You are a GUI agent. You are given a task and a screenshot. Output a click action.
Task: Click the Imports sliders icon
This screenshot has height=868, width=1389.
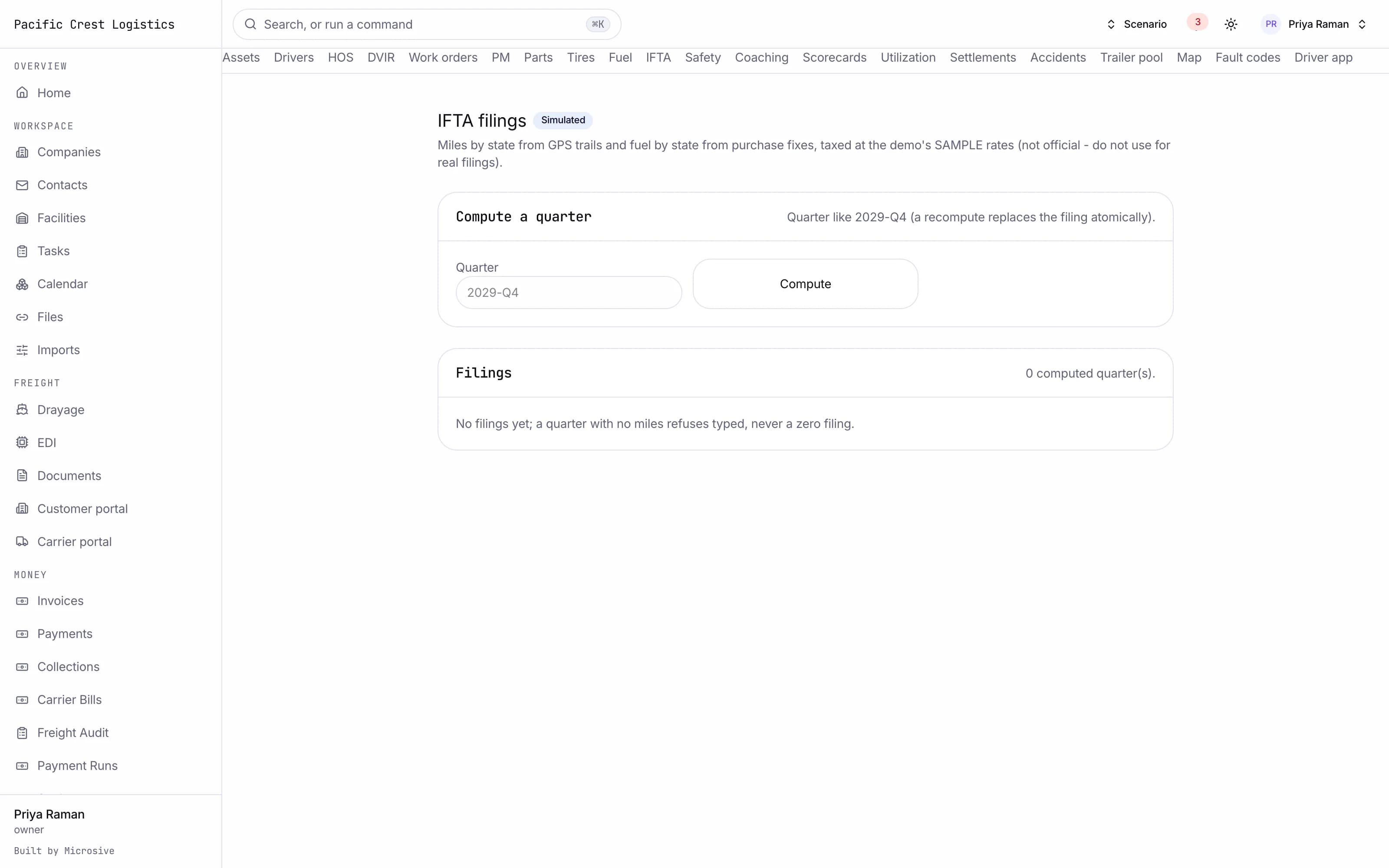coord(22,350)
